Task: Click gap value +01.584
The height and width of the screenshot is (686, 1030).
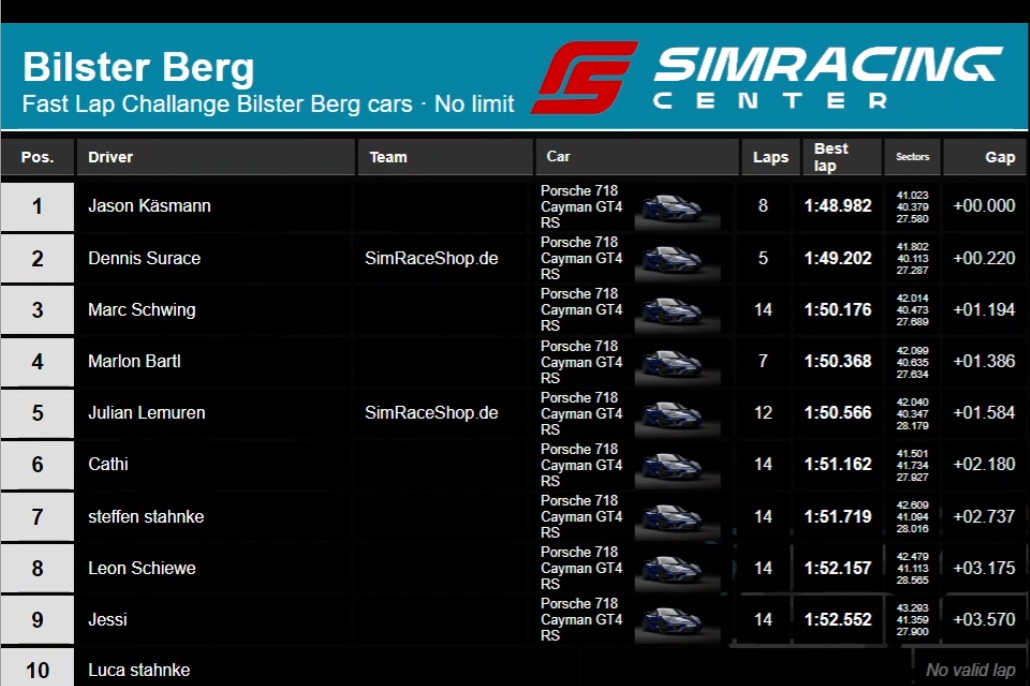Action: click(984, 413)
